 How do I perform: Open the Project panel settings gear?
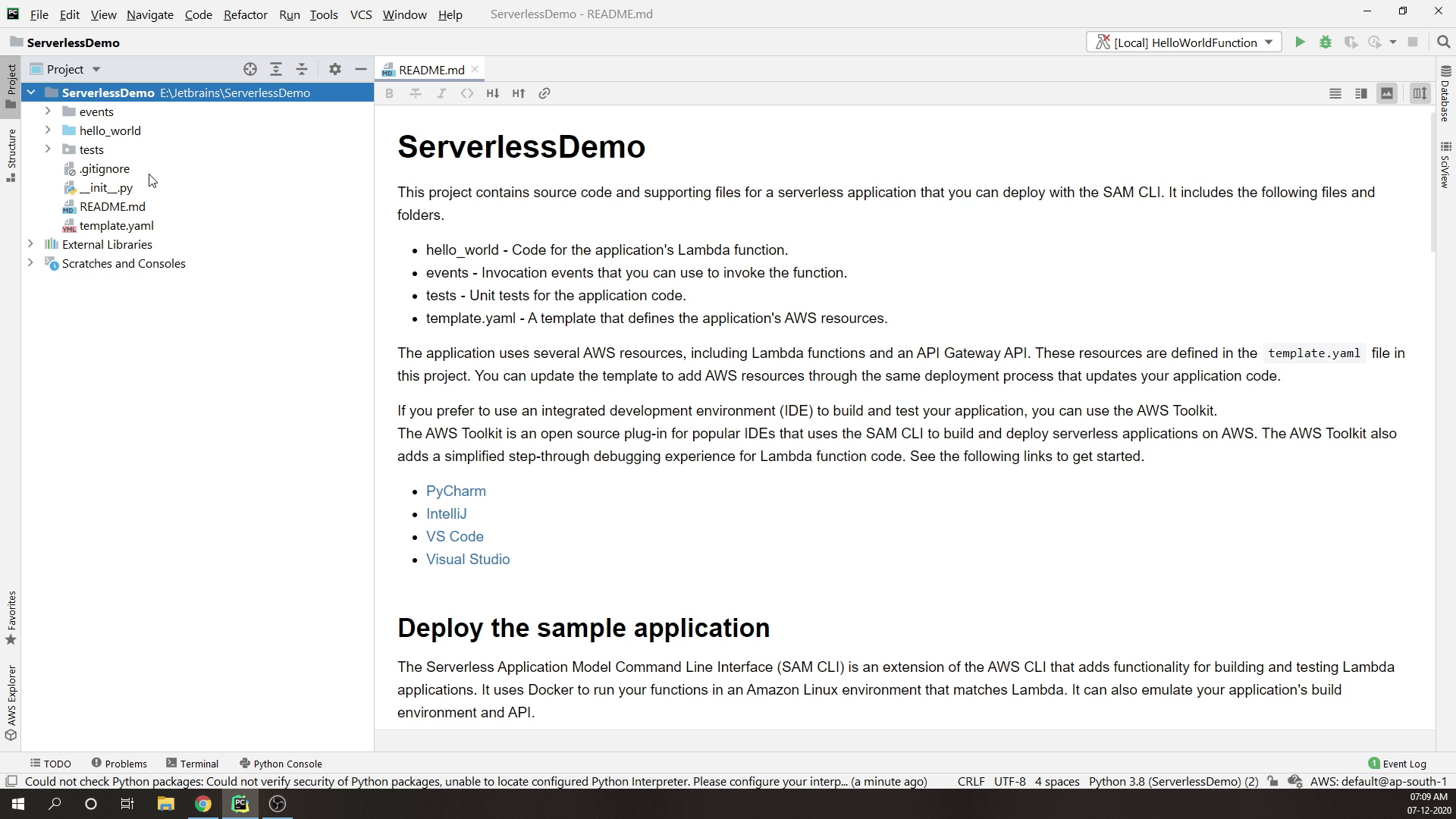pos(334,69)
